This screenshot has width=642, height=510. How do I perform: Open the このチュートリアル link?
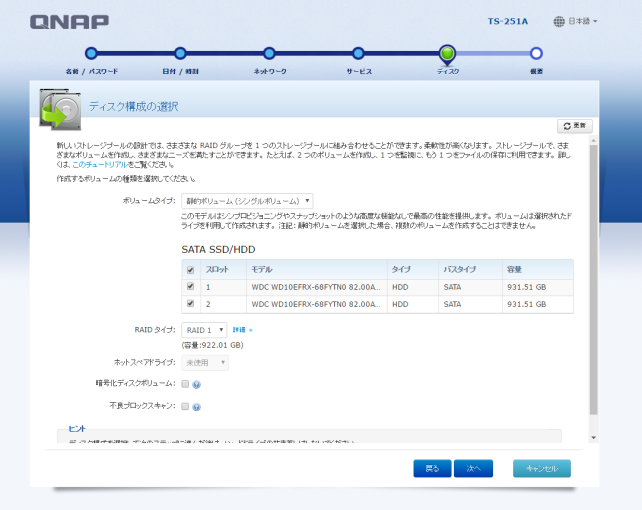[100, 165]
